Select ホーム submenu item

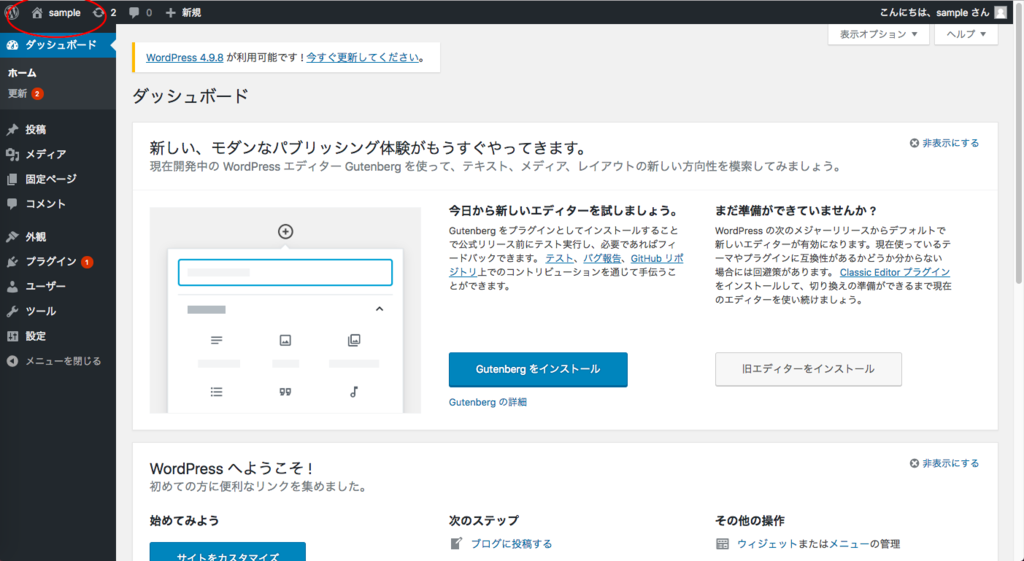(22, 73)
